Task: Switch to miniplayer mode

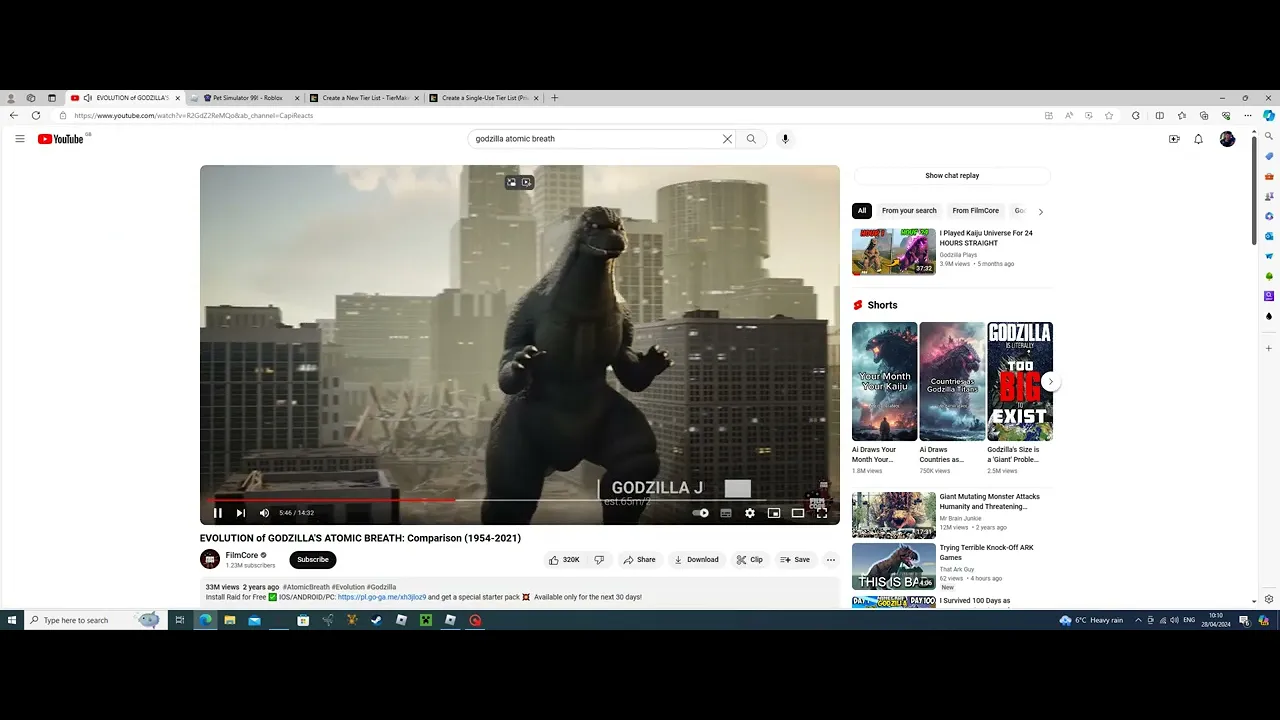Action: [774, 513]
